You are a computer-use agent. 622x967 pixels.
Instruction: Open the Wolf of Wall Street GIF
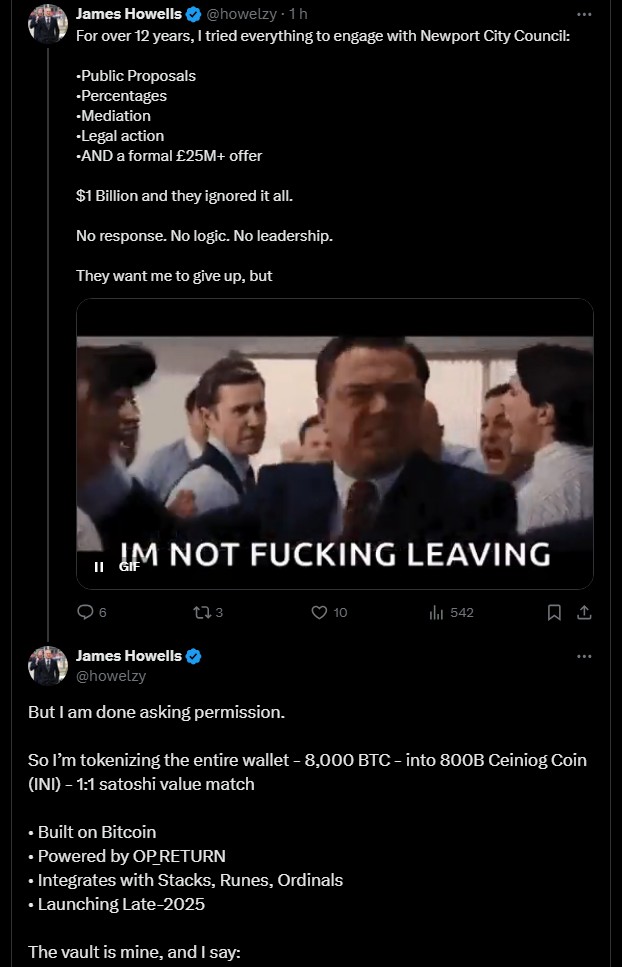click(x=335, y=444)
